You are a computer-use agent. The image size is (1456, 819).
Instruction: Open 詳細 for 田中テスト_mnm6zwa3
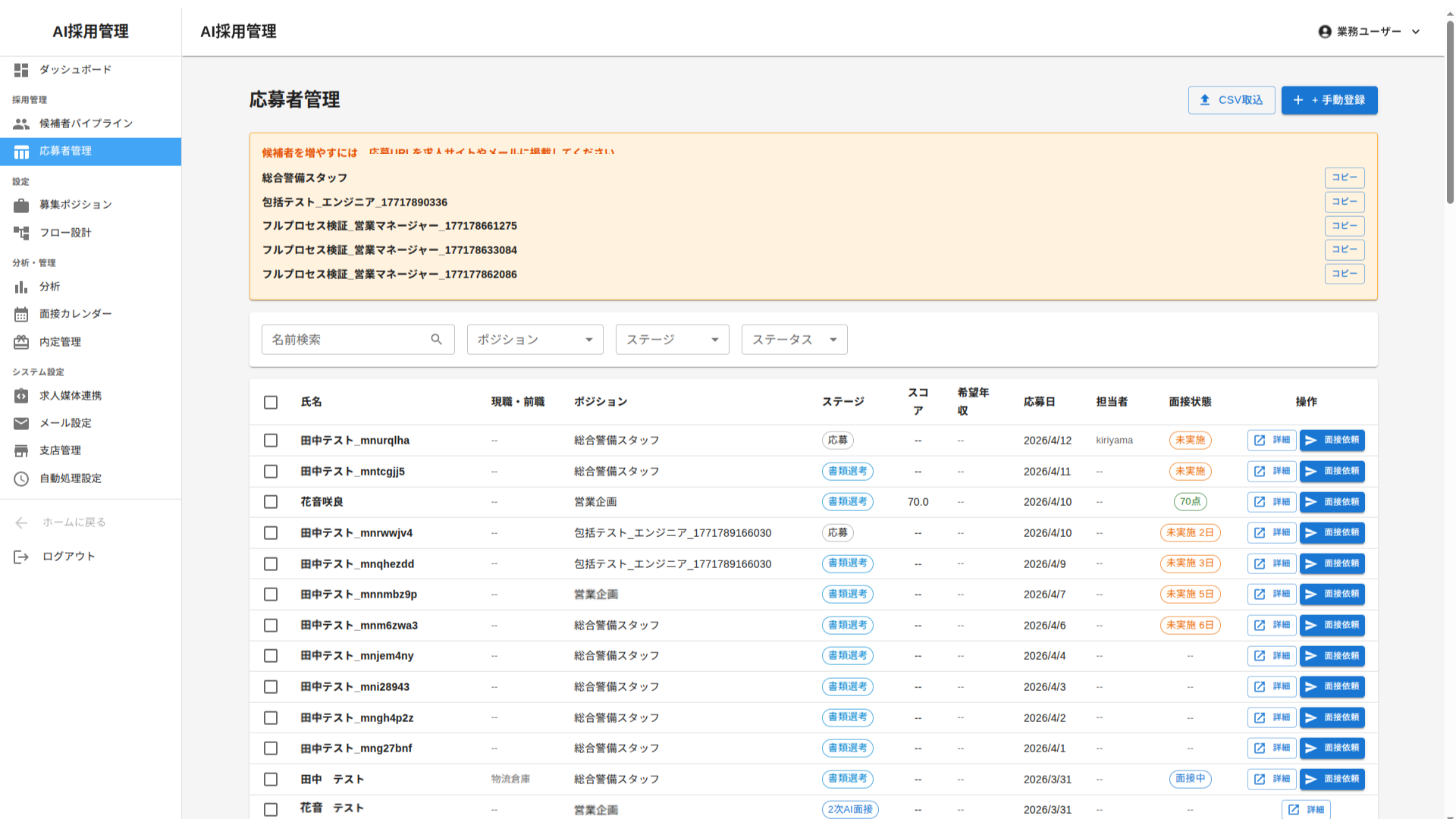[x=1272, y=626]
